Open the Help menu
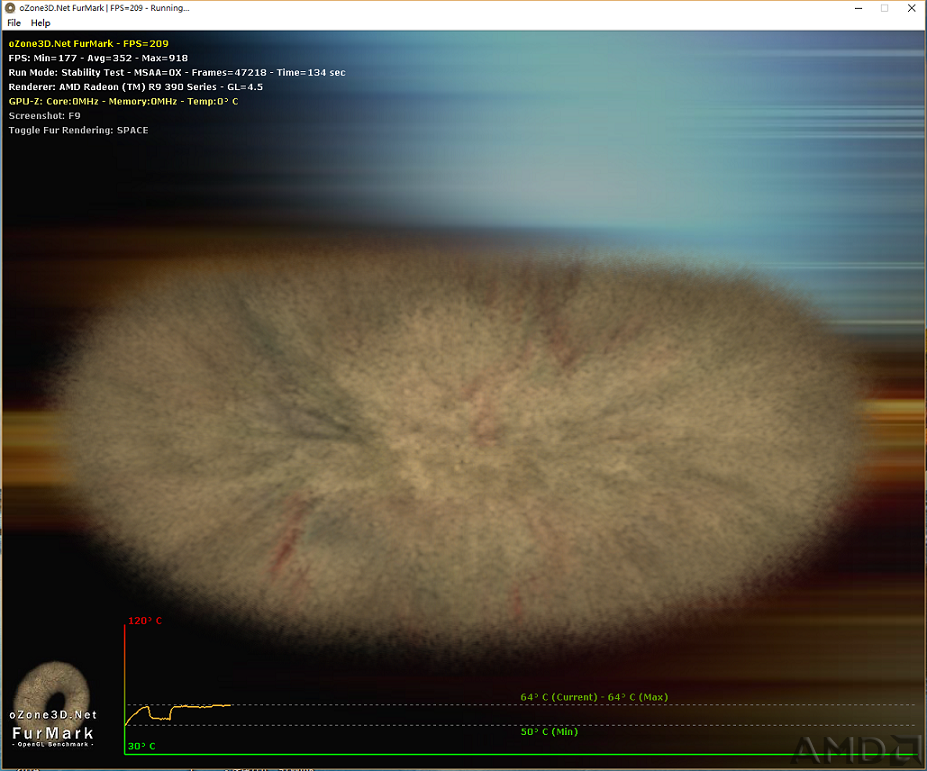This screenshot has height=771, width=927. [40, 23]
